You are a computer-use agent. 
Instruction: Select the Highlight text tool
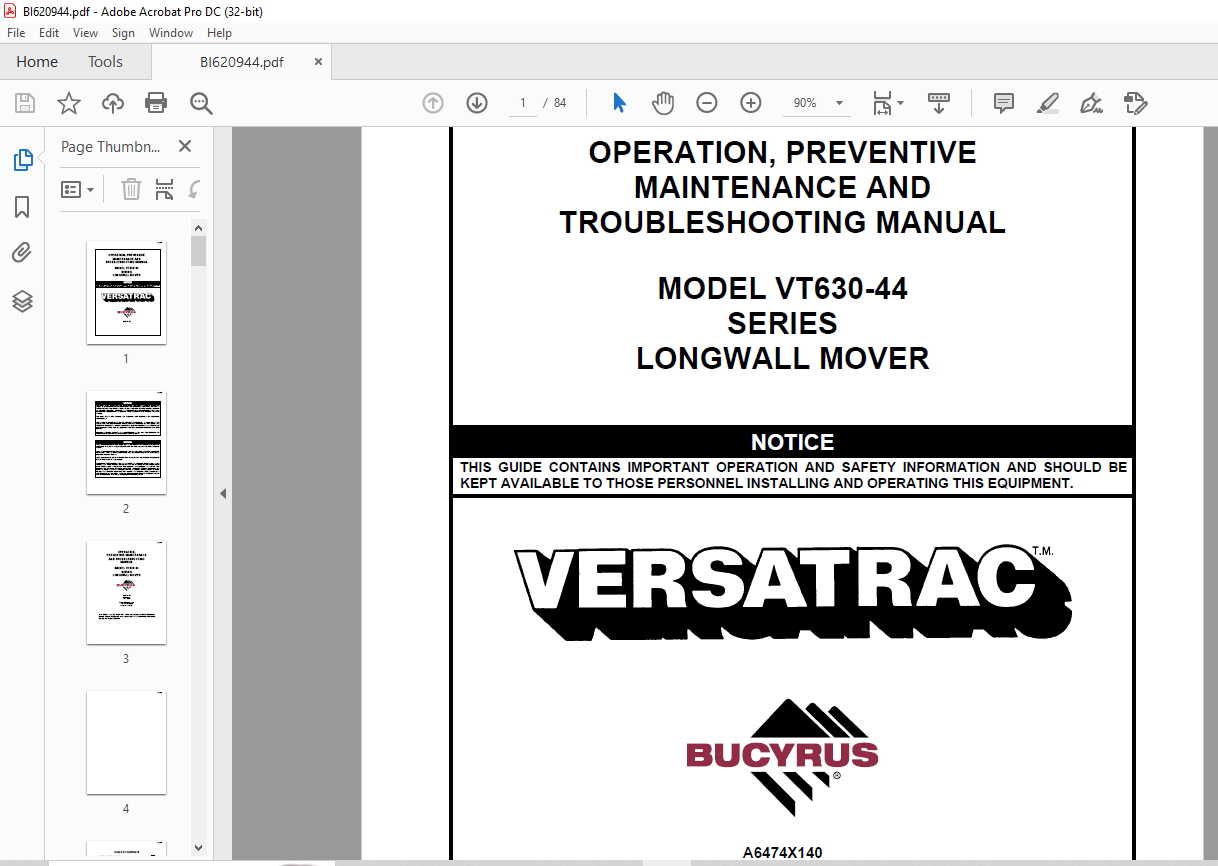[1047, 103]
